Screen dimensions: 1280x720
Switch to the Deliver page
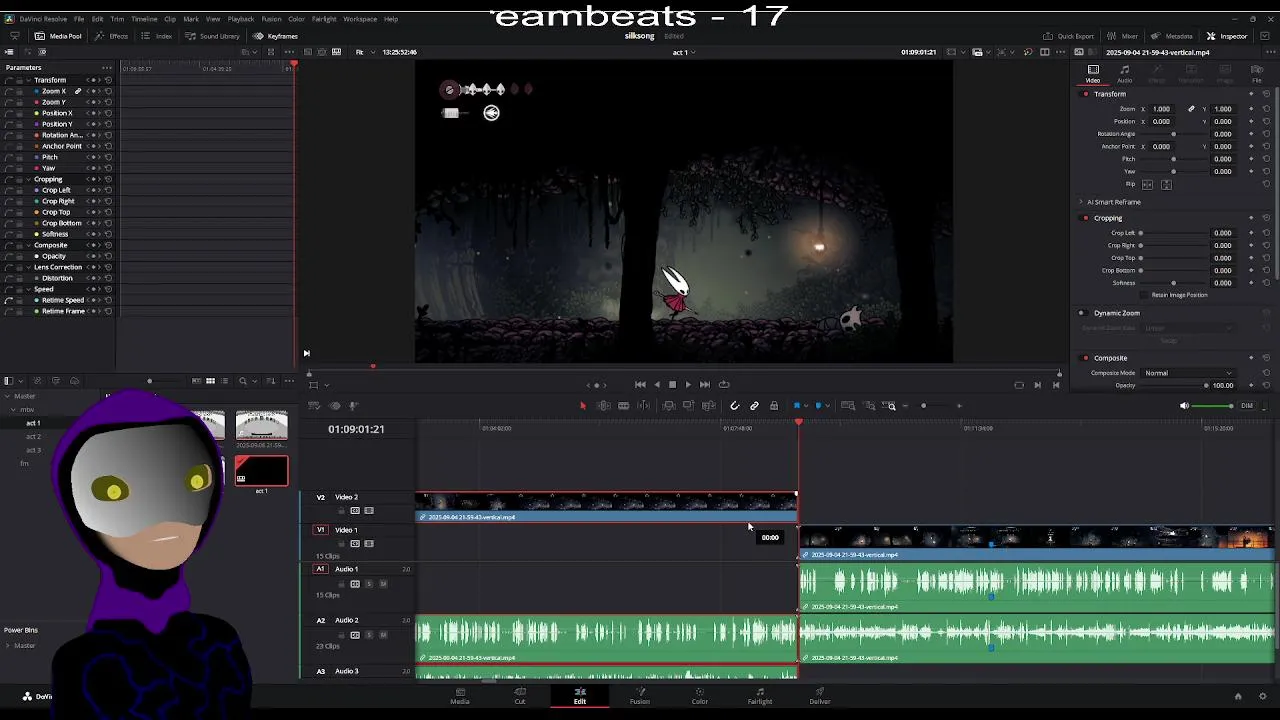(820, 696)
